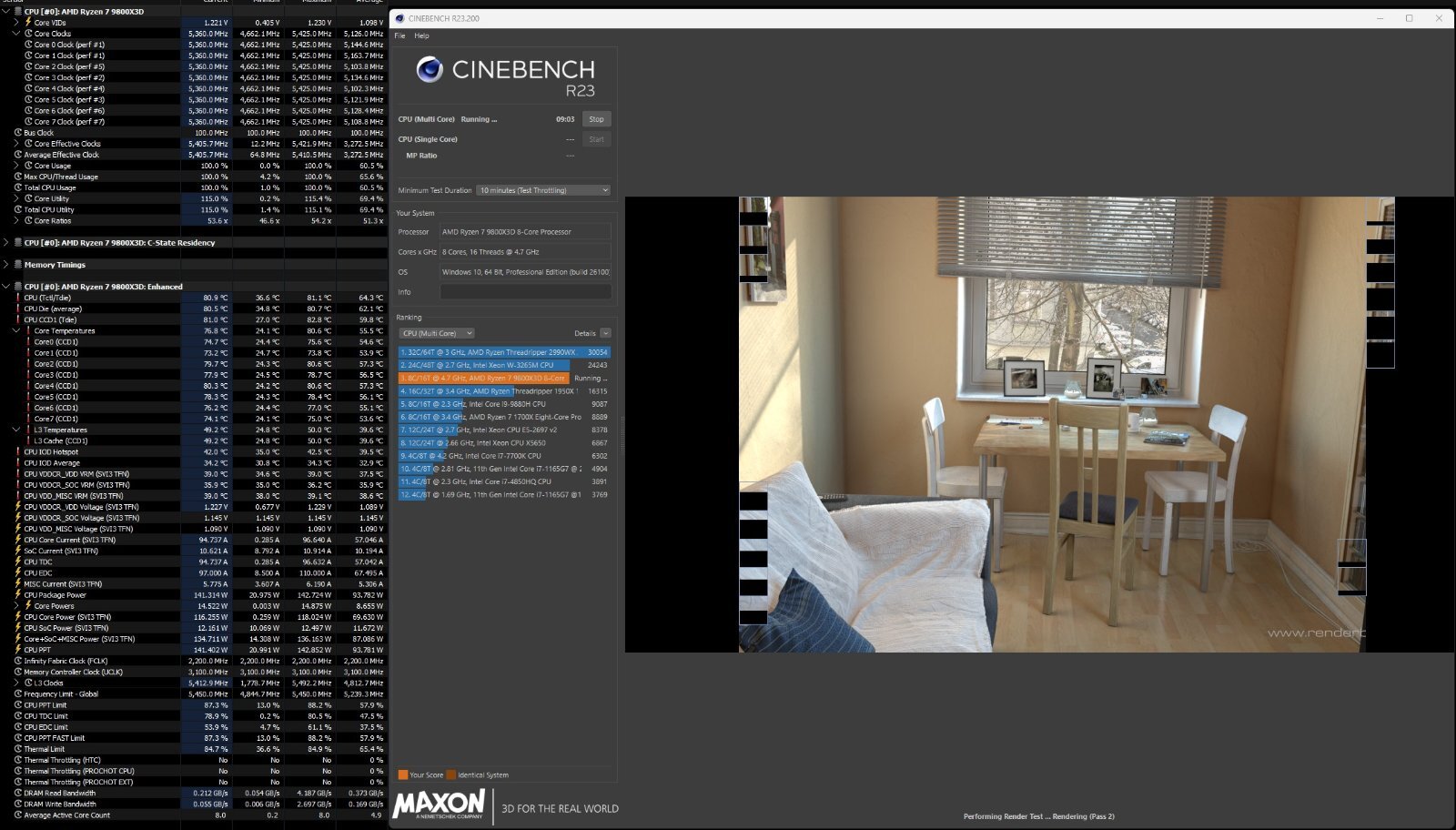
Task: Click the clock icon beside Average Active Core Count
Action: [18, 815]
